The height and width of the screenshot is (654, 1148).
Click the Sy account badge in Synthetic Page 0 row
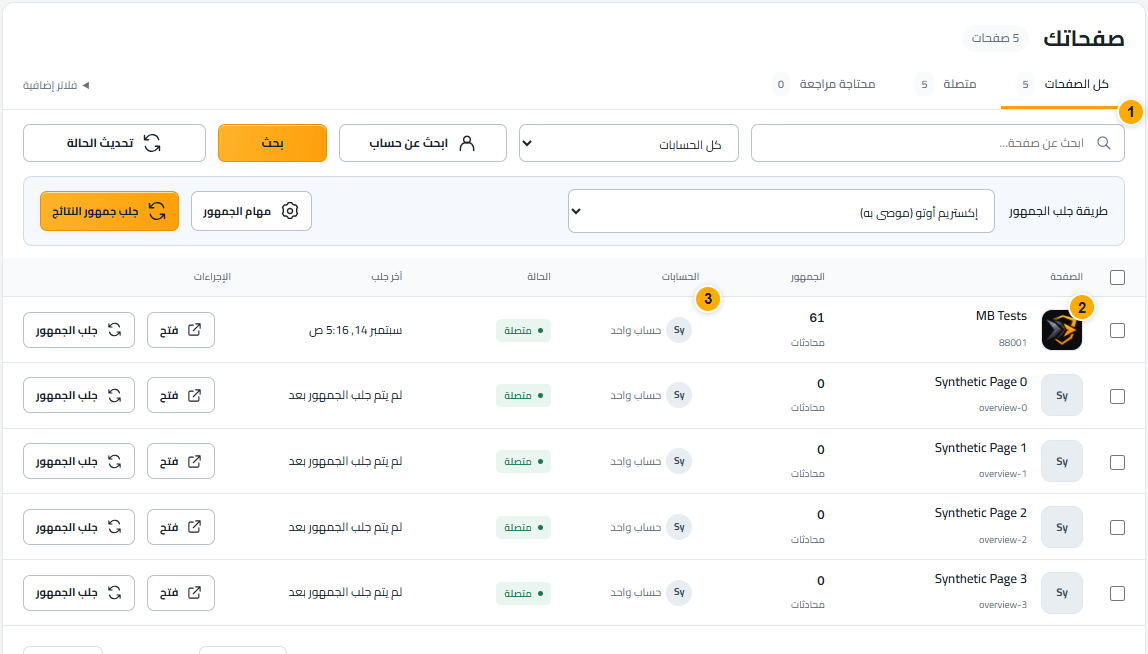679,395
